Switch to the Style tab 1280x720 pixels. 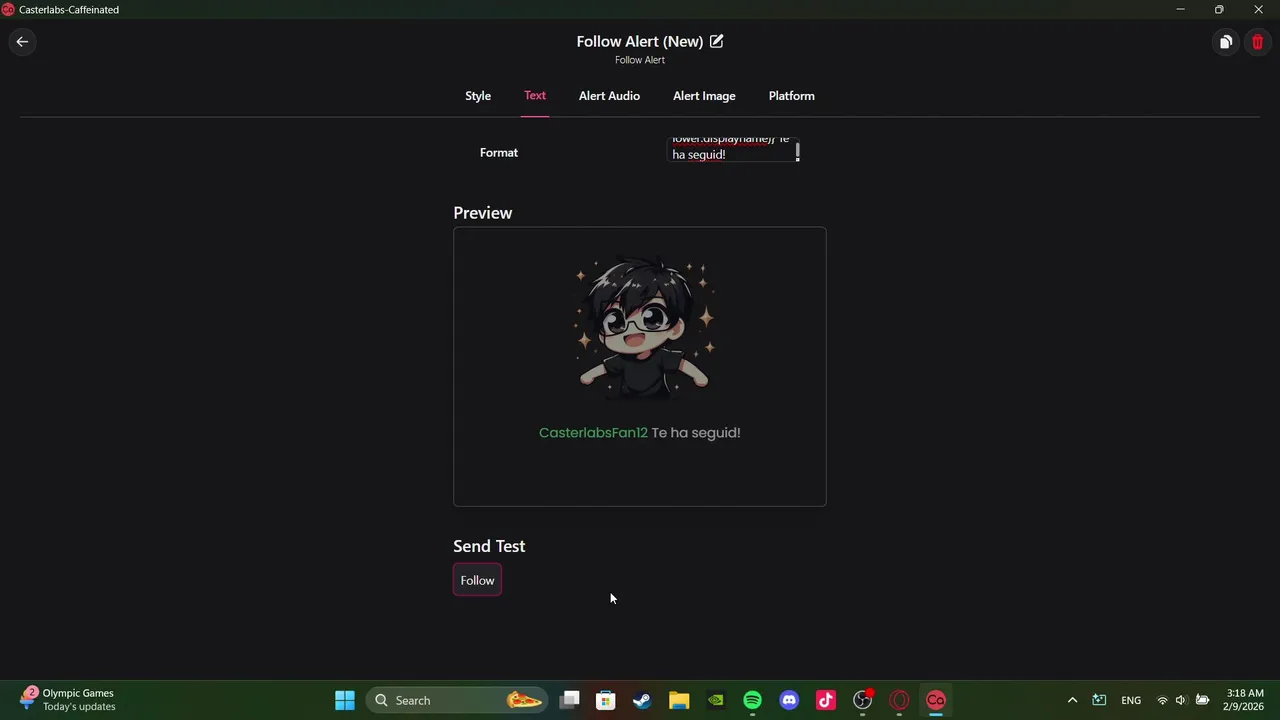478,96
